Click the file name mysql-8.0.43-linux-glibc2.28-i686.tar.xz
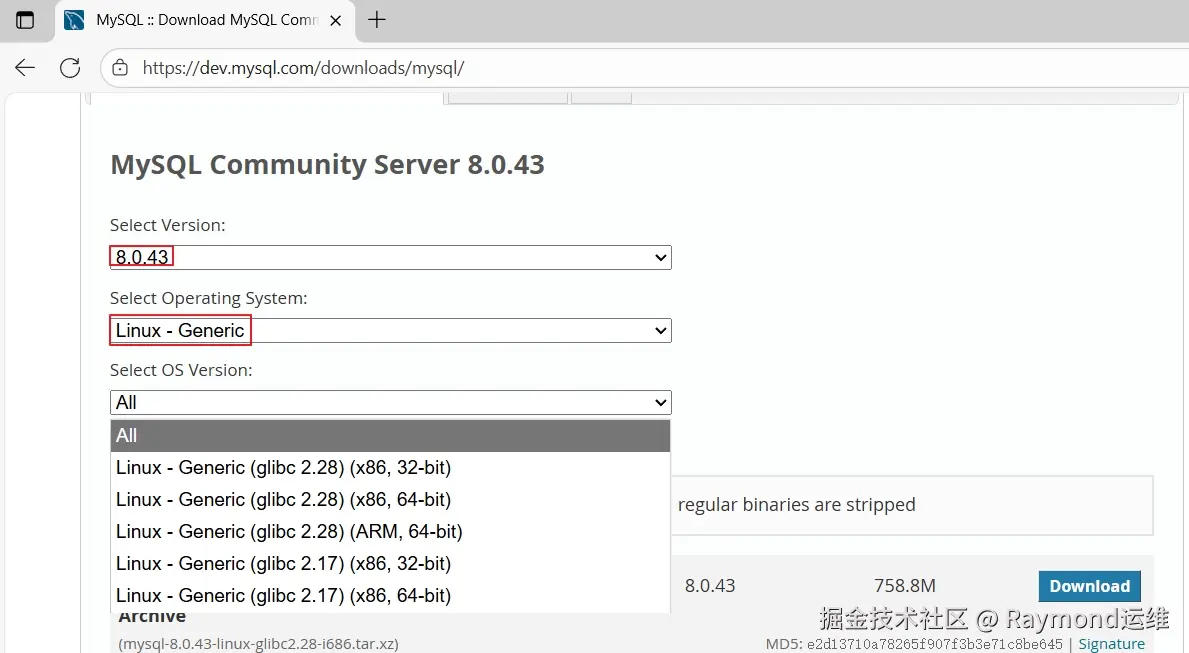The height and width of the screenshot is (653, 1189). 259,644
